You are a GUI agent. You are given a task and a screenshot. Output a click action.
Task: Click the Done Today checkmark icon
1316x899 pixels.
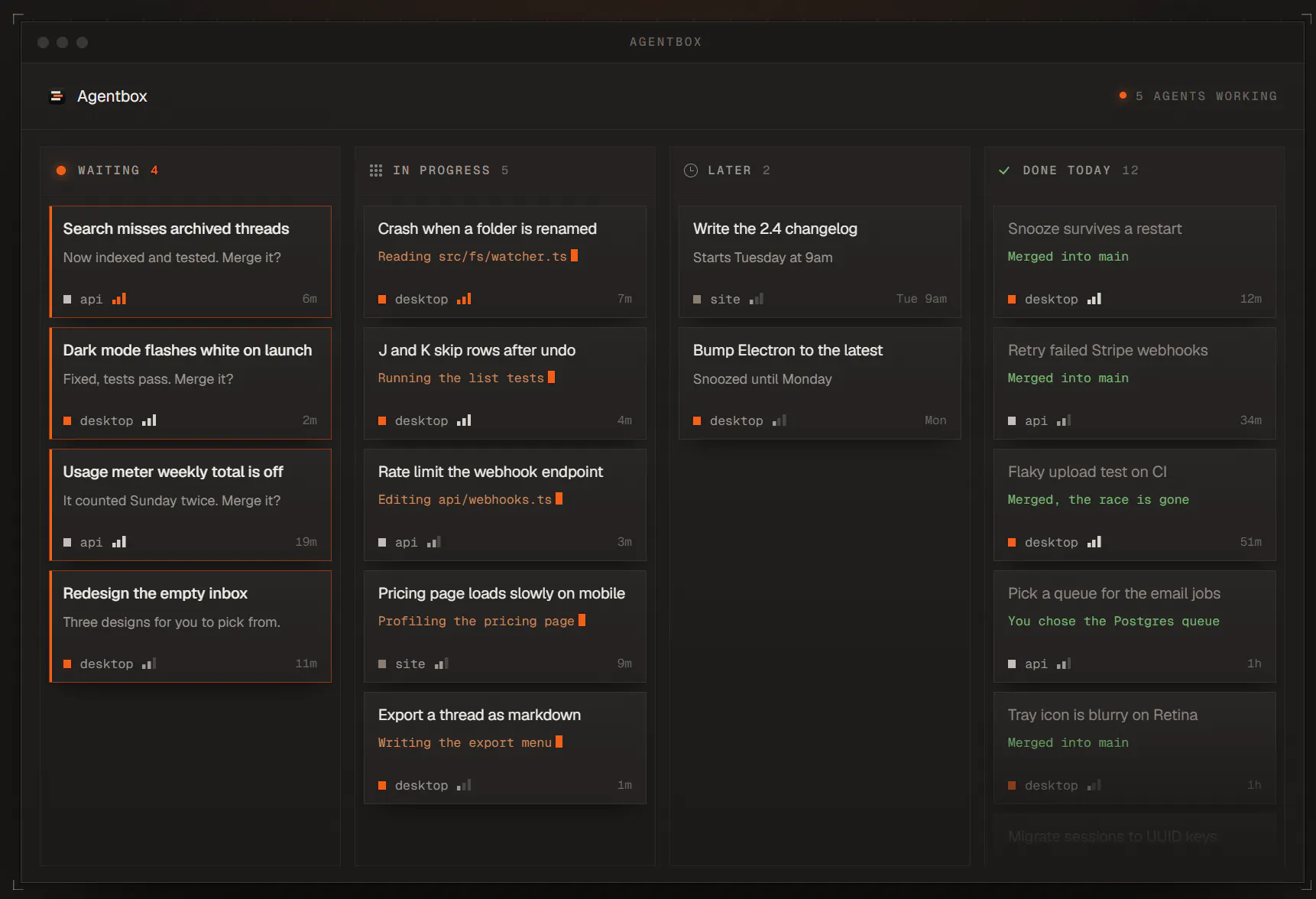1004,170
